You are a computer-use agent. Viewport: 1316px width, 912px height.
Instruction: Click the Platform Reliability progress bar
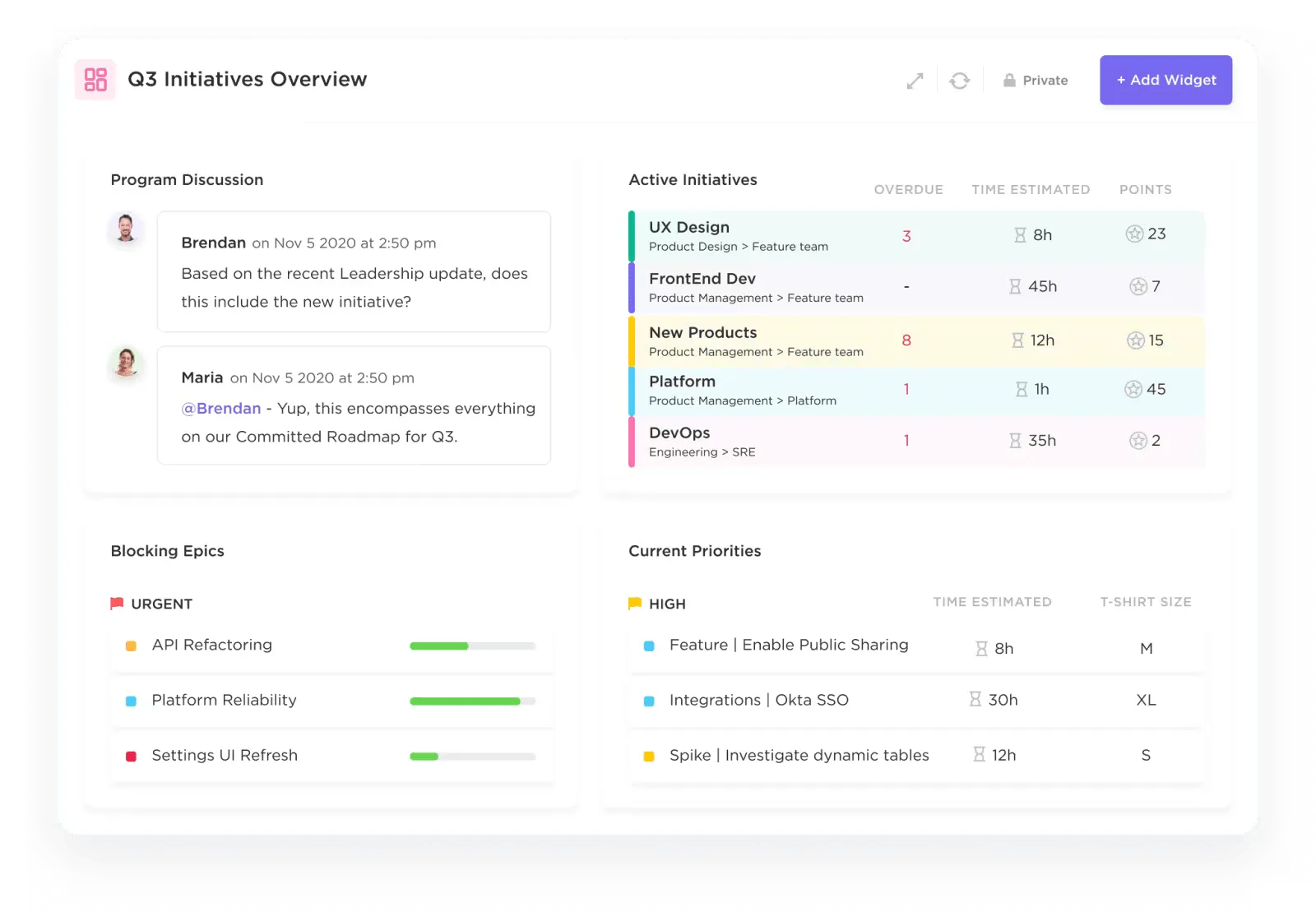point(472,701)
